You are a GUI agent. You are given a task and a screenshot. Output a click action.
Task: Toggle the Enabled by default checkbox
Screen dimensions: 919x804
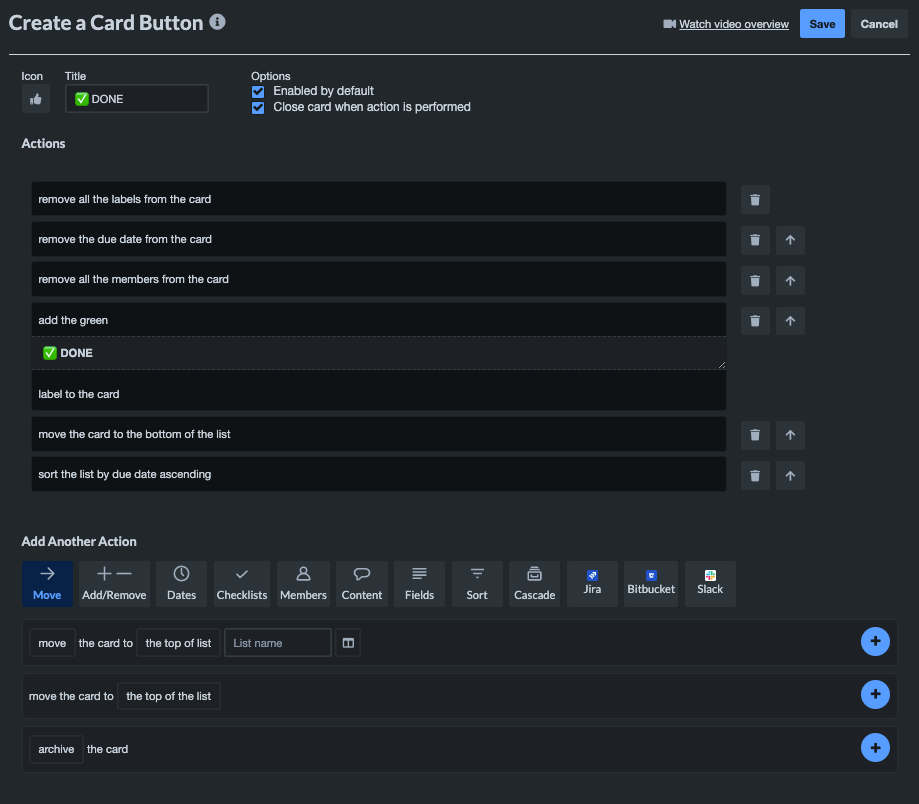coord(258,91)
